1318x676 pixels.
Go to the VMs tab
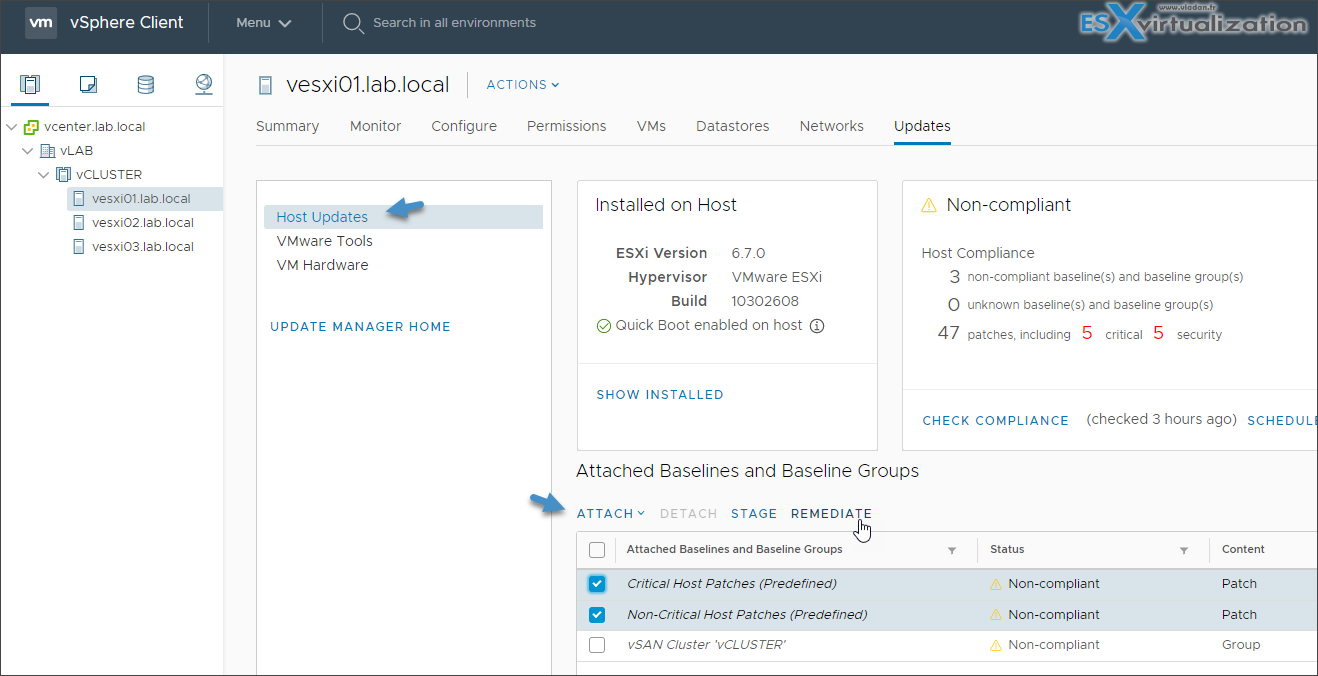pos(651,126)
